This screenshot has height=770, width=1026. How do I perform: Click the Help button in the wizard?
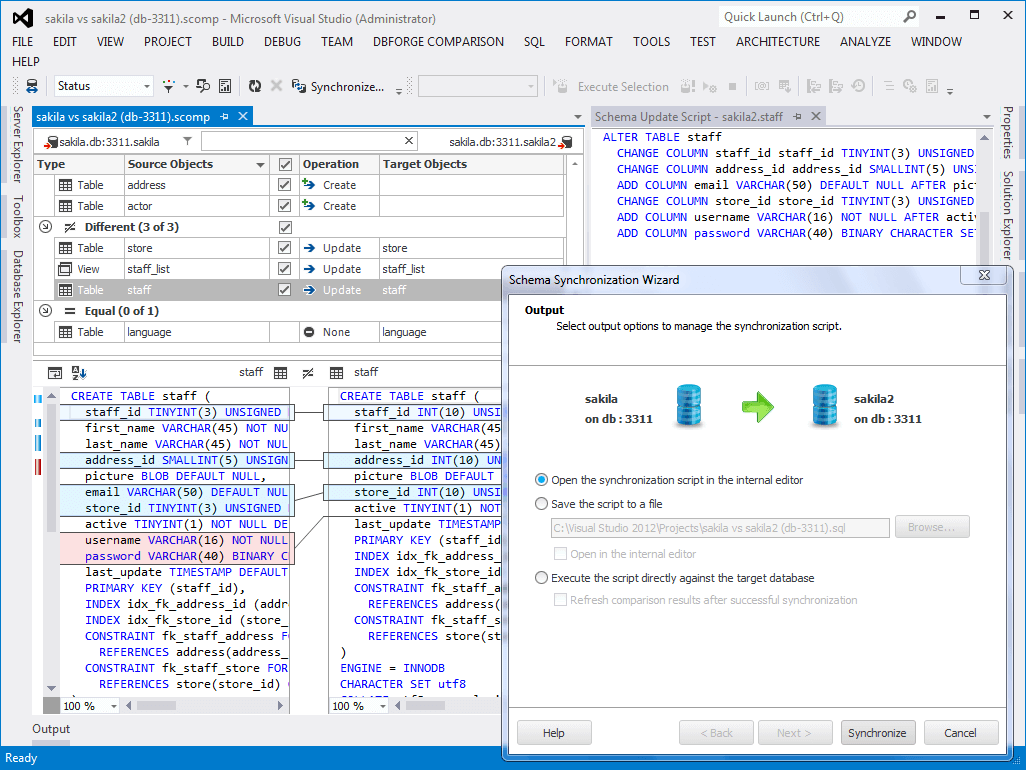[x=554, y=733]
